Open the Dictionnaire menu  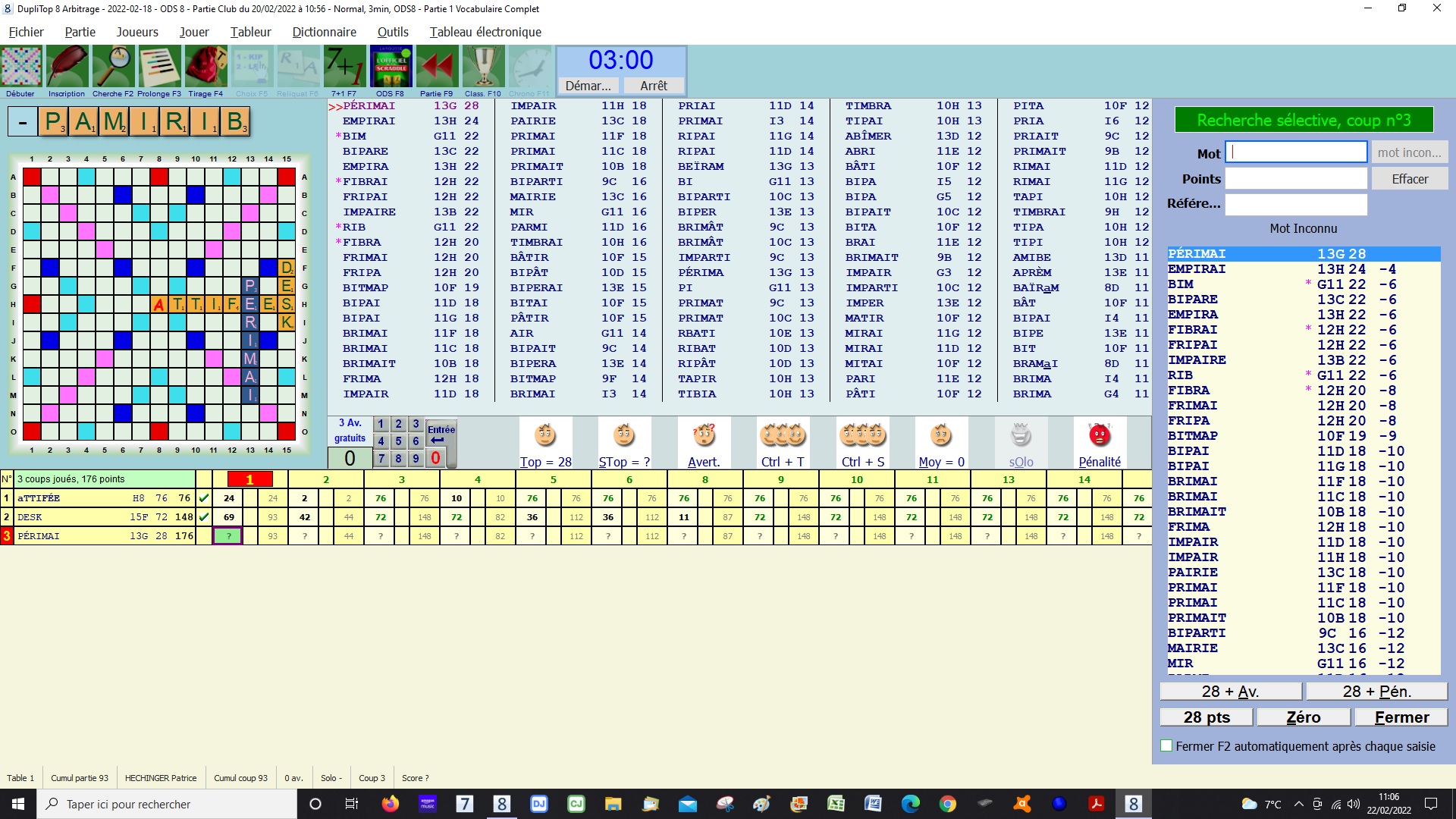click(324, 32)
